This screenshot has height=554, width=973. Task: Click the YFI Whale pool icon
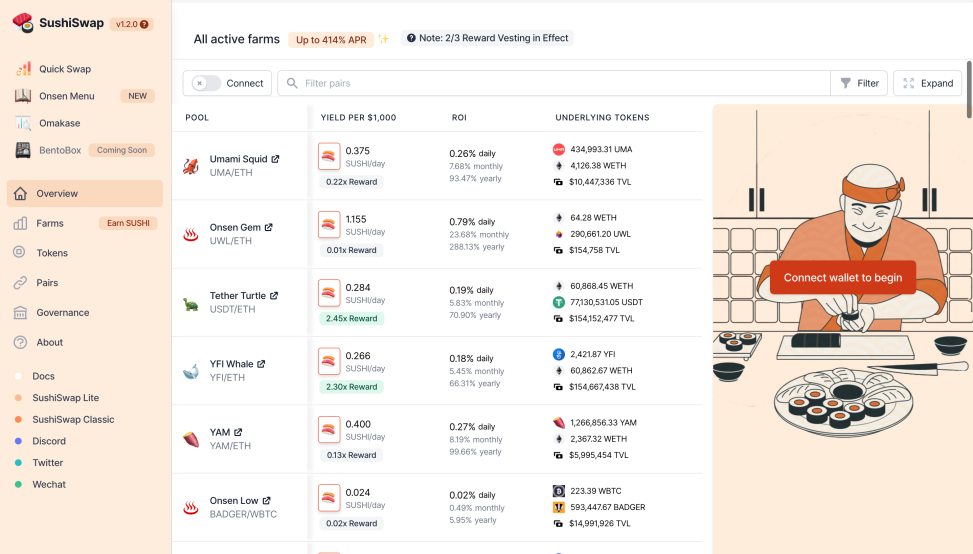click(190, 372)
